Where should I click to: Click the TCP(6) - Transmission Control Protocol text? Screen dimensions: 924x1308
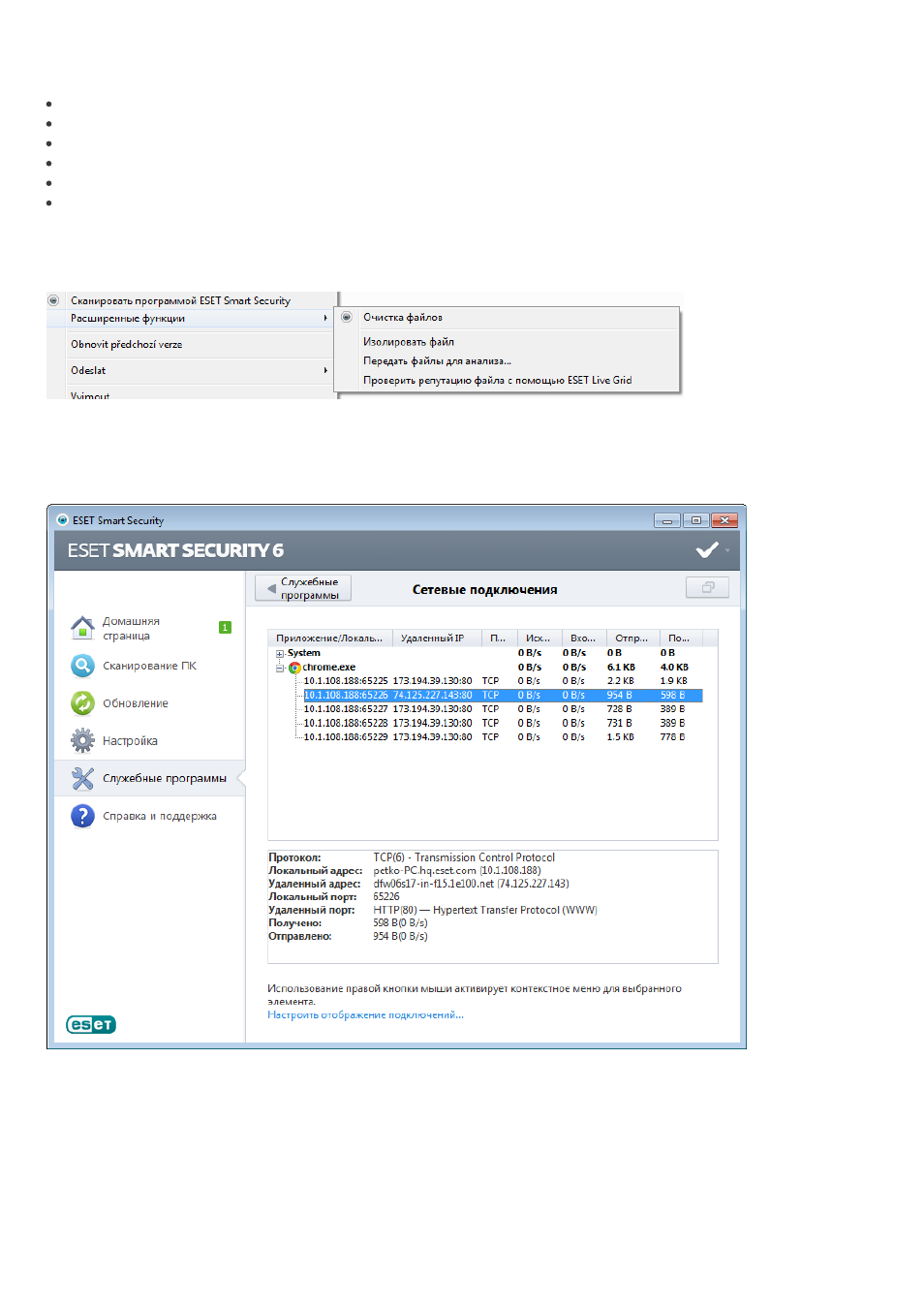click(464, 857)
